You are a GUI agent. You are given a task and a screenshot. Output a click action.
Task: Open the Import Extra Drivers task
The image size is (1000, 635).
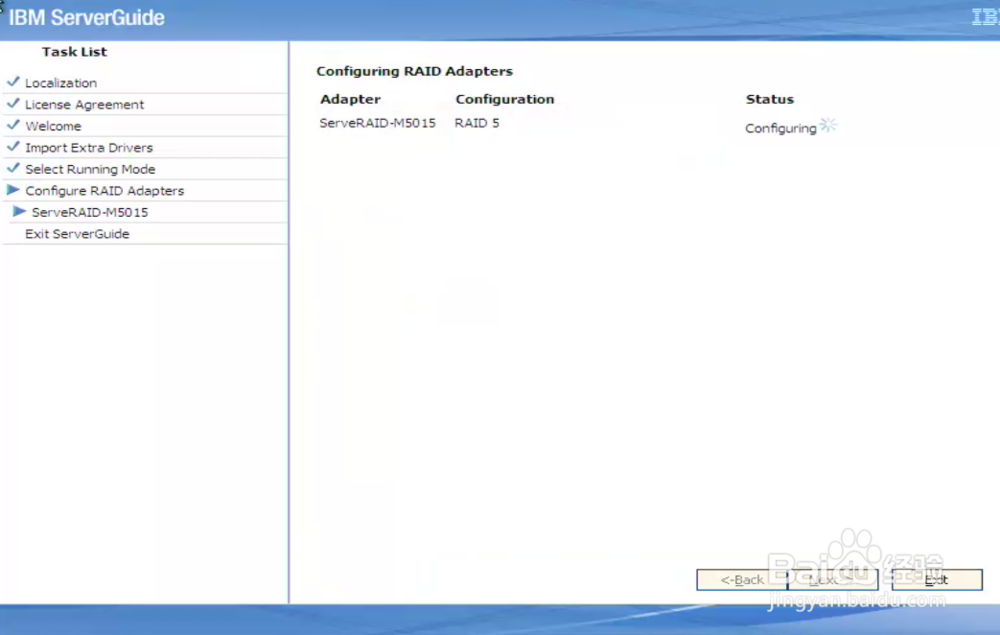tap(89, 147)
